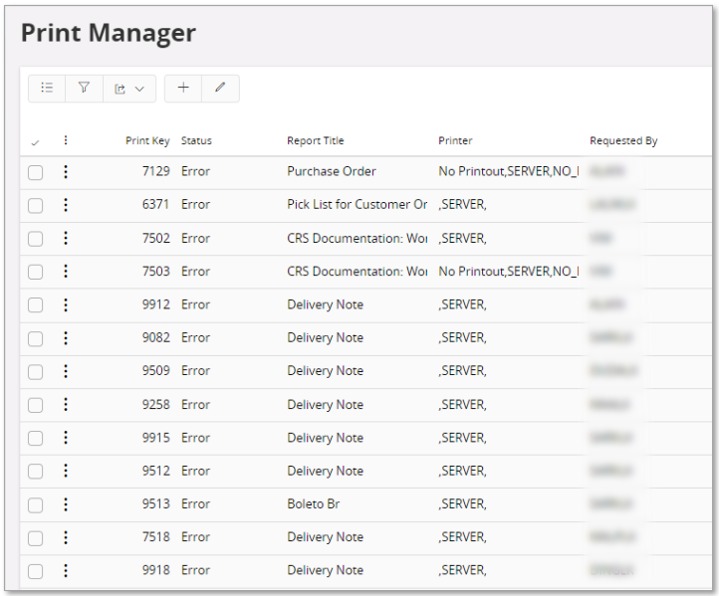Open row actions for Print Key 9918
The height and width of the screenshot is (596, 719).
[65, 571]
